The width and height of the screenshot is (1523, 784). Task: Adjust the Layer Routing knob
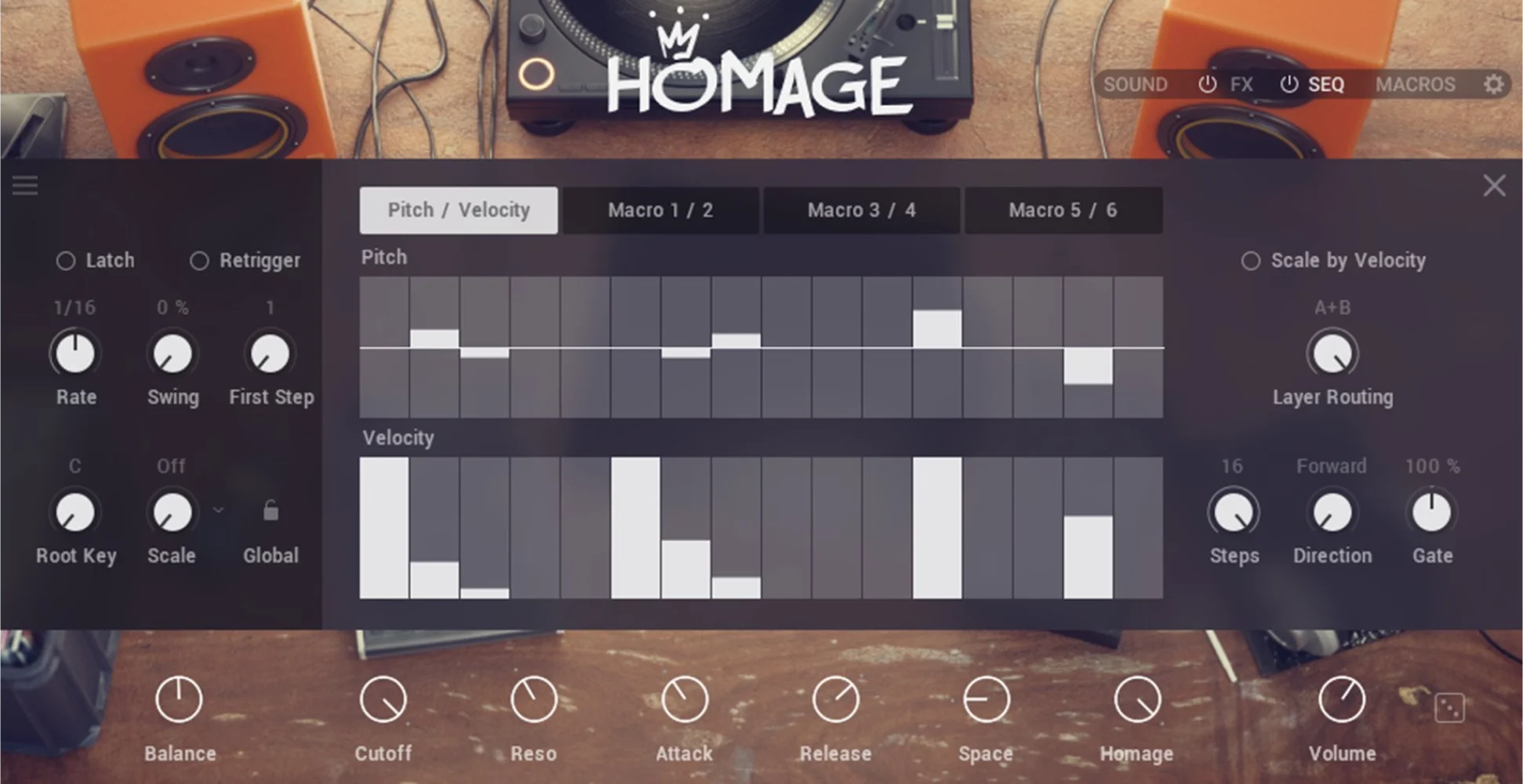click(1332, 351)
